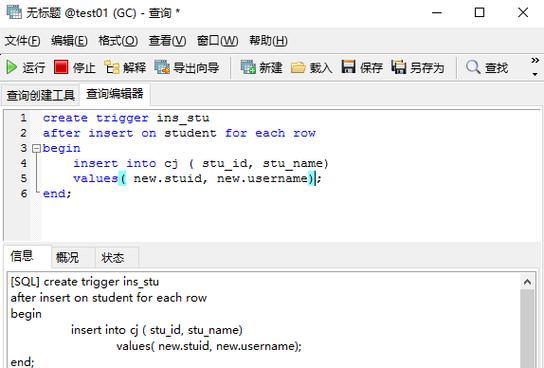Select the 查询编辑器 tab
Viewport: 544px width, 368px height.
coord(114,94)
